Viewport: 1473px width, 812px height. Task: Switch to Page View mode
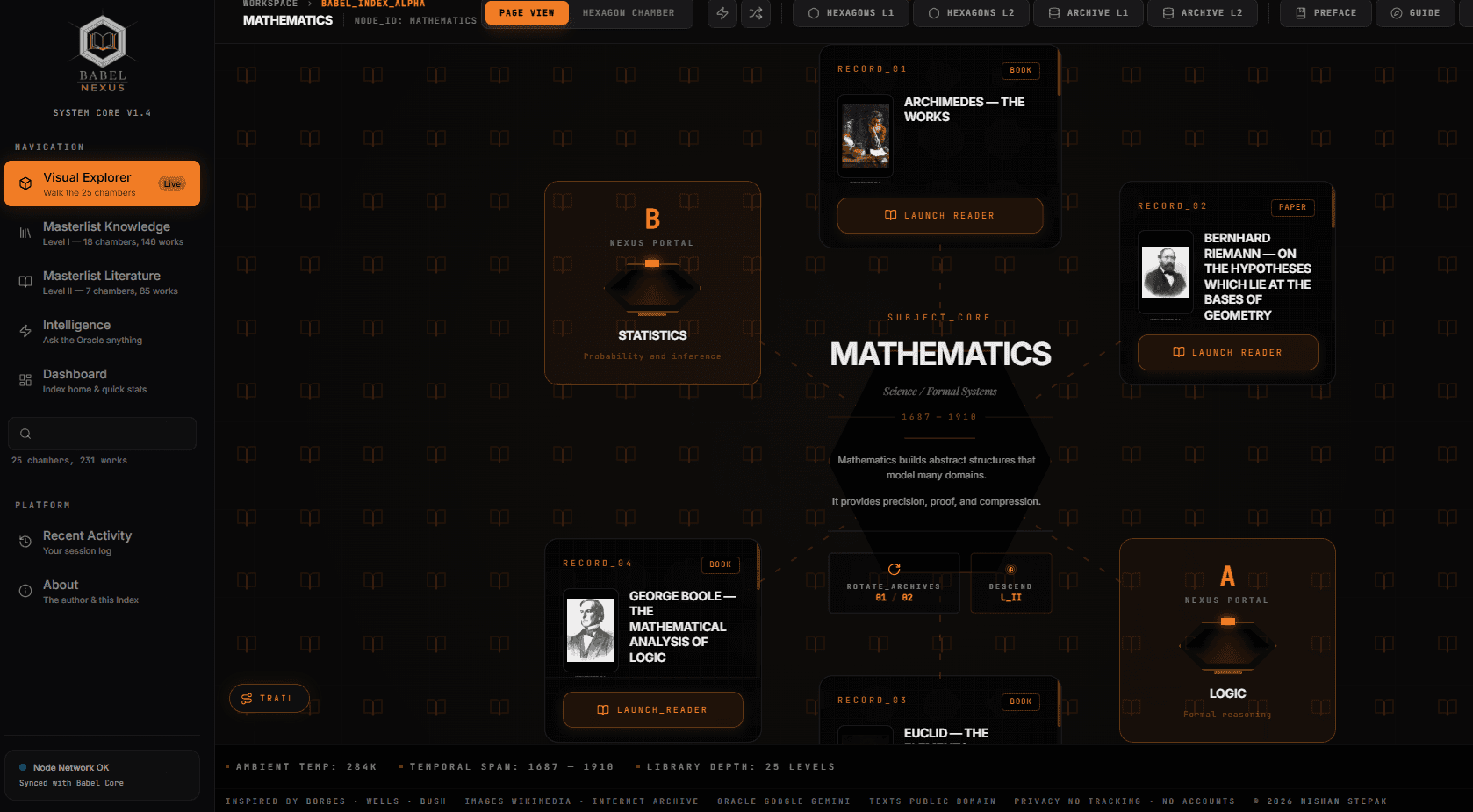point(527,13)
